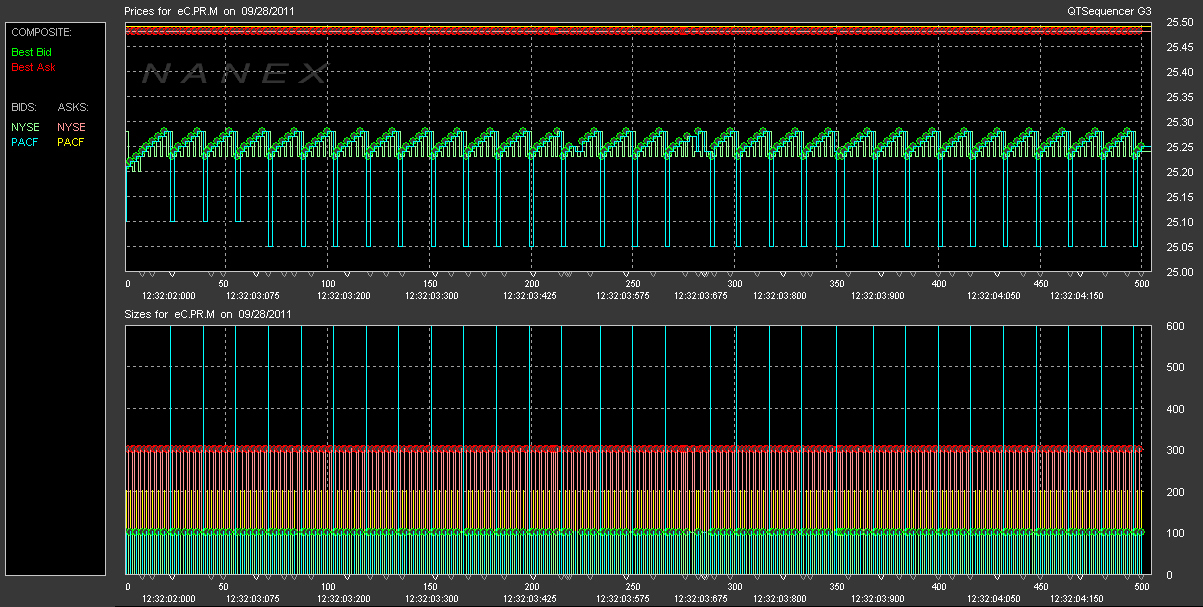Click sequence tick 50 below the Prices chart
This screenshot has width=1203, height=607.
[x=224, y=284]
